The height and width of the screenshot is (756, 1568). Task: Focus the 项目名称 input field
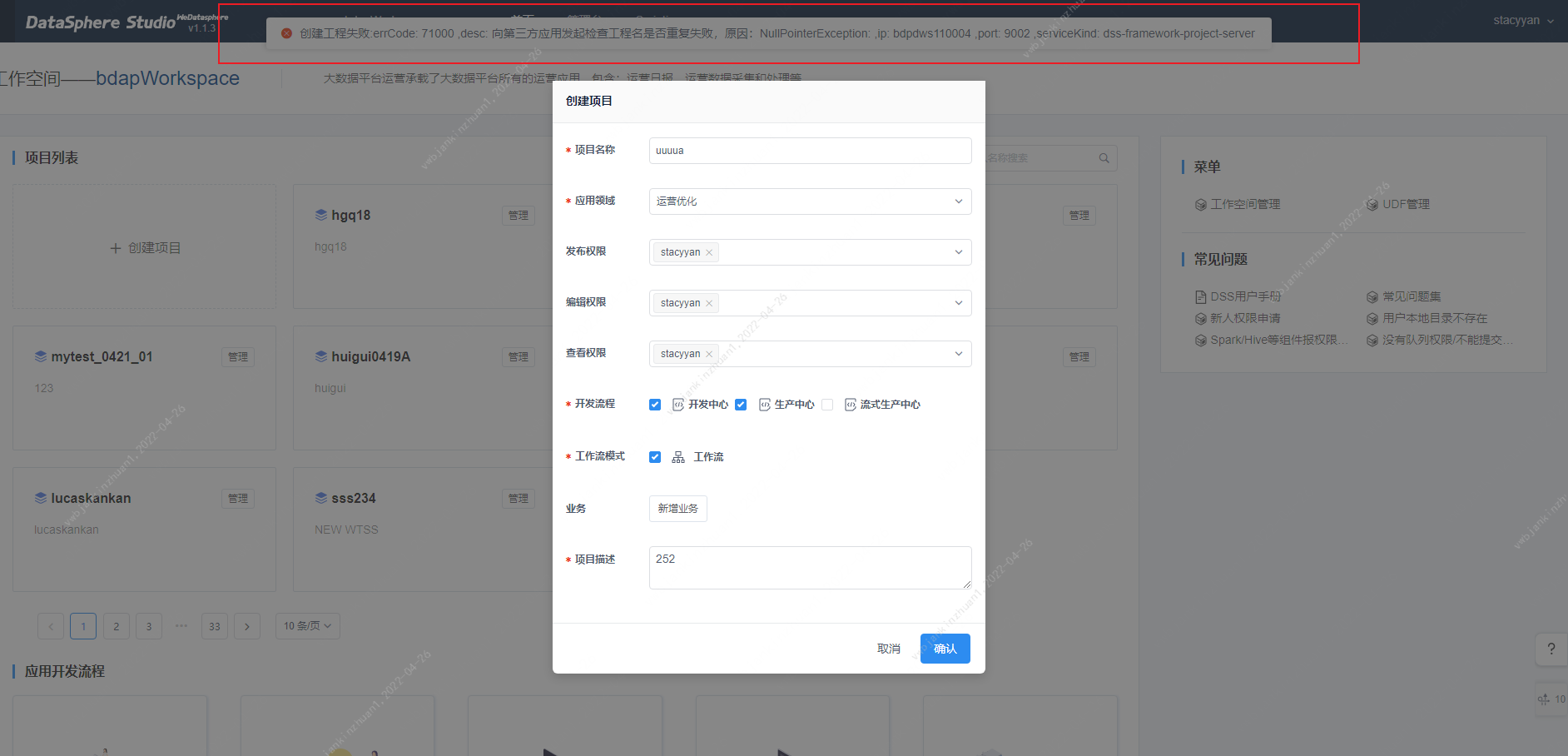(x=810, y=151)
